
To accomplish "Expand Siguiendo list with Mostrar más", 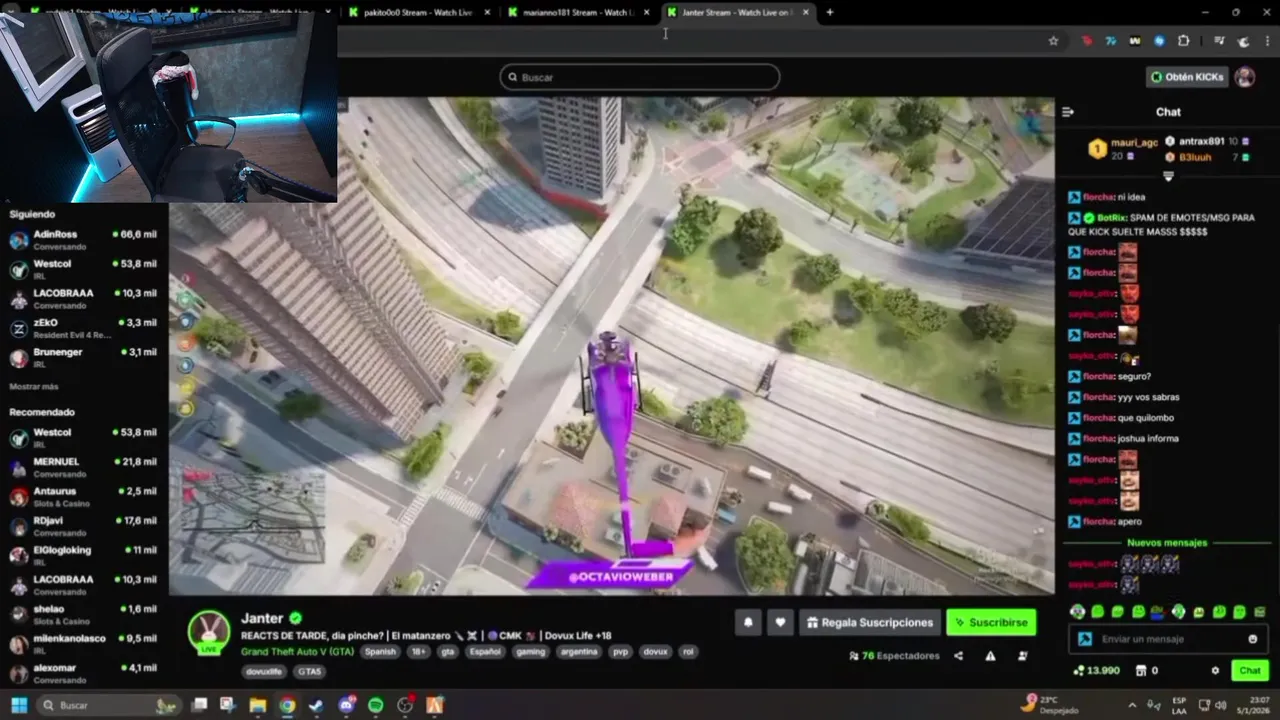I will [x=34, y=386].
